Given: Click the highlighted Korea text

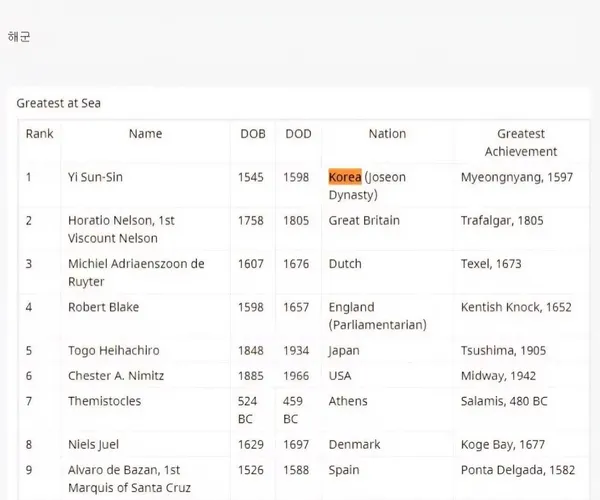Looking at the screenshot, I should pos(345,177).
